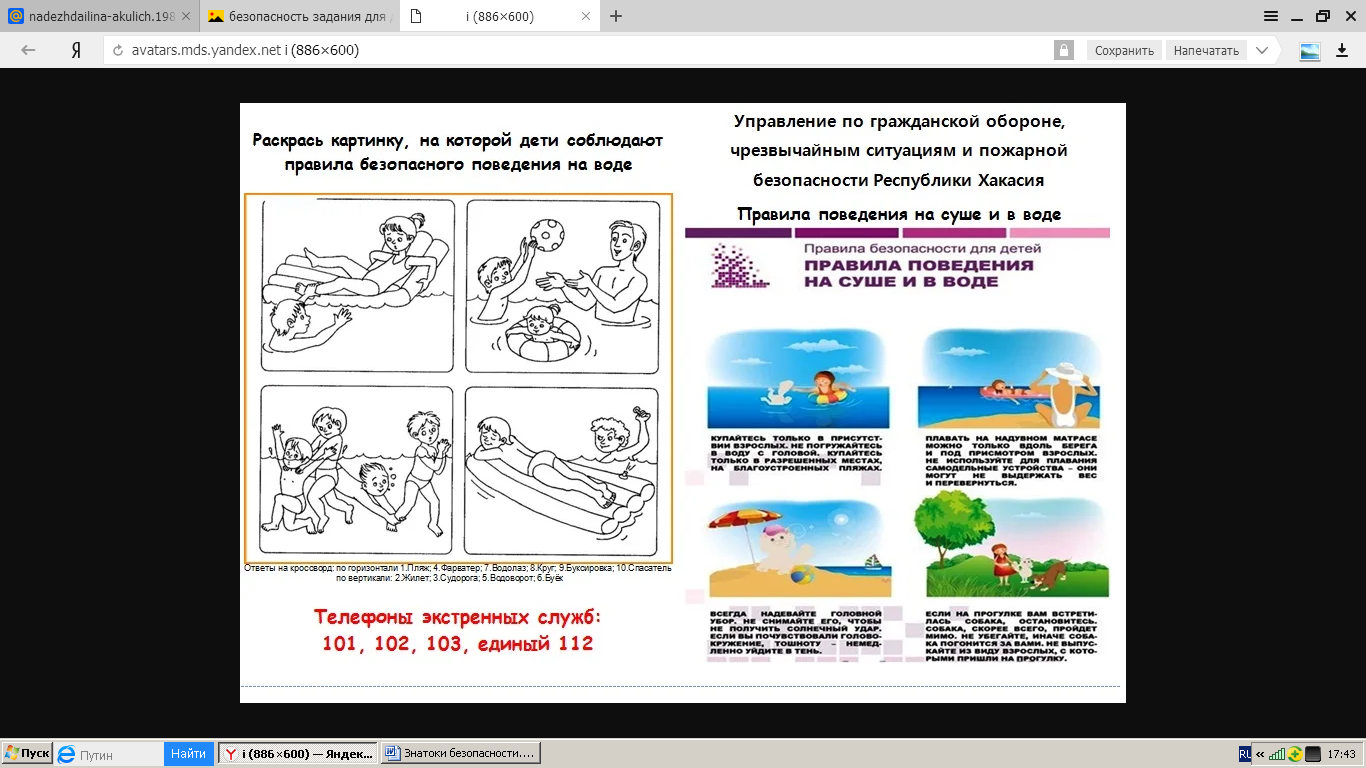Image resolution: width=1366 pixels, height=768 pixels.
Task: Click 'Правила поведения на суше и в воде' subtitle
Action: 899,214
